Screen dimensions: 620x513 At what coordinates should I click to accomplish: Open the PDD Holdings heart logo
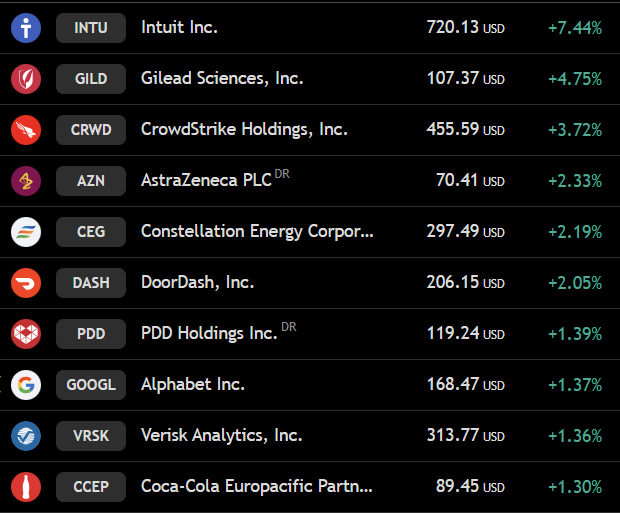26,334
